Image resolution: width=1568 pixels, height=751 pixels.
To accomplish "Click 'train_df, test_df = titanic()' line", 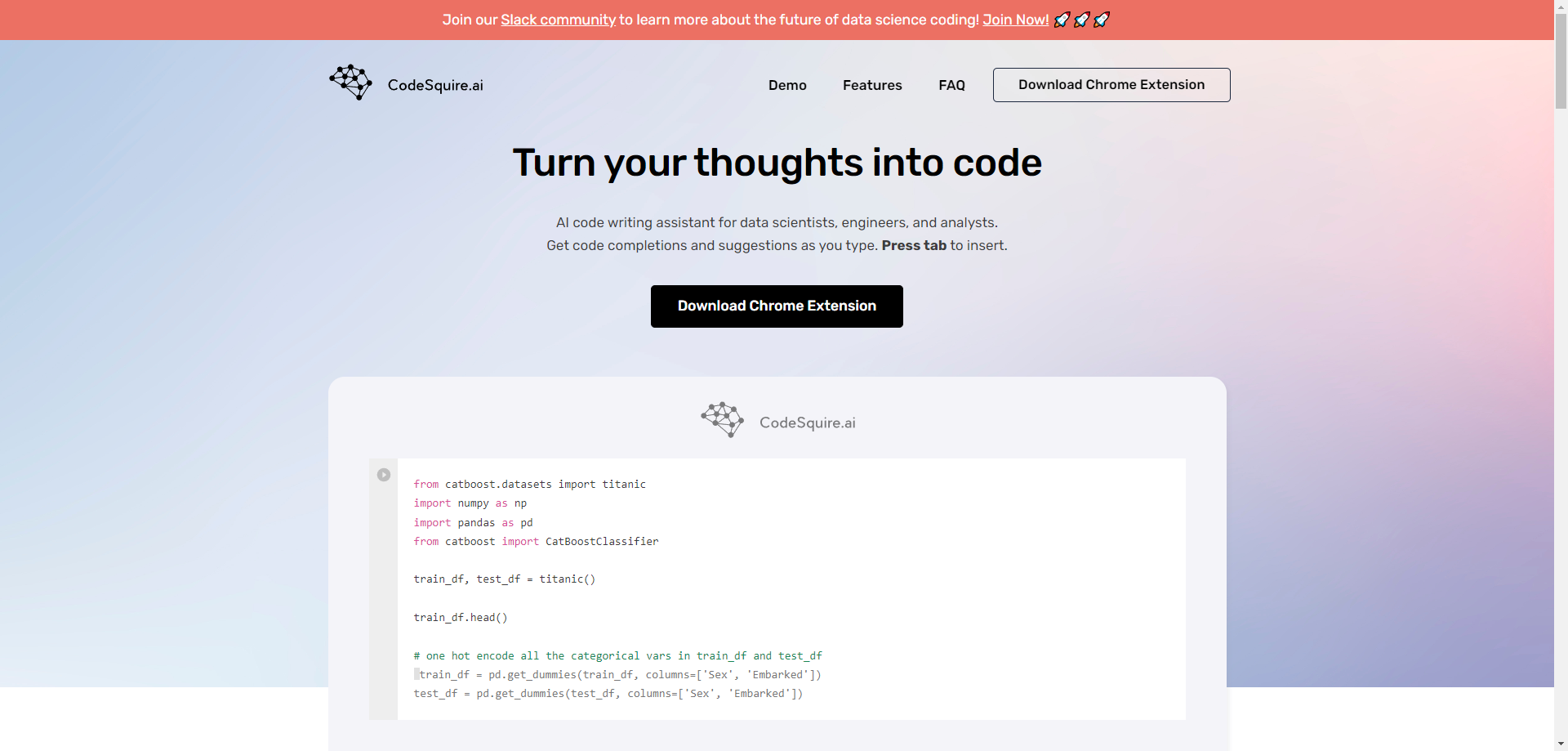I will tap(504, 579).
